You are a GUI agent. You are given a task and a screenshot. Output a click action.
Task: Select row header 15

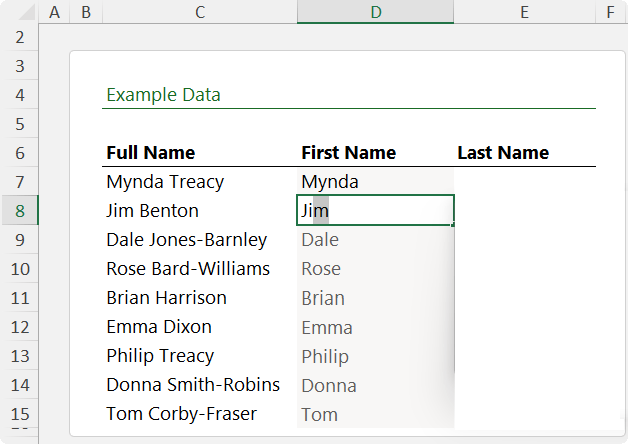[19, 414]
